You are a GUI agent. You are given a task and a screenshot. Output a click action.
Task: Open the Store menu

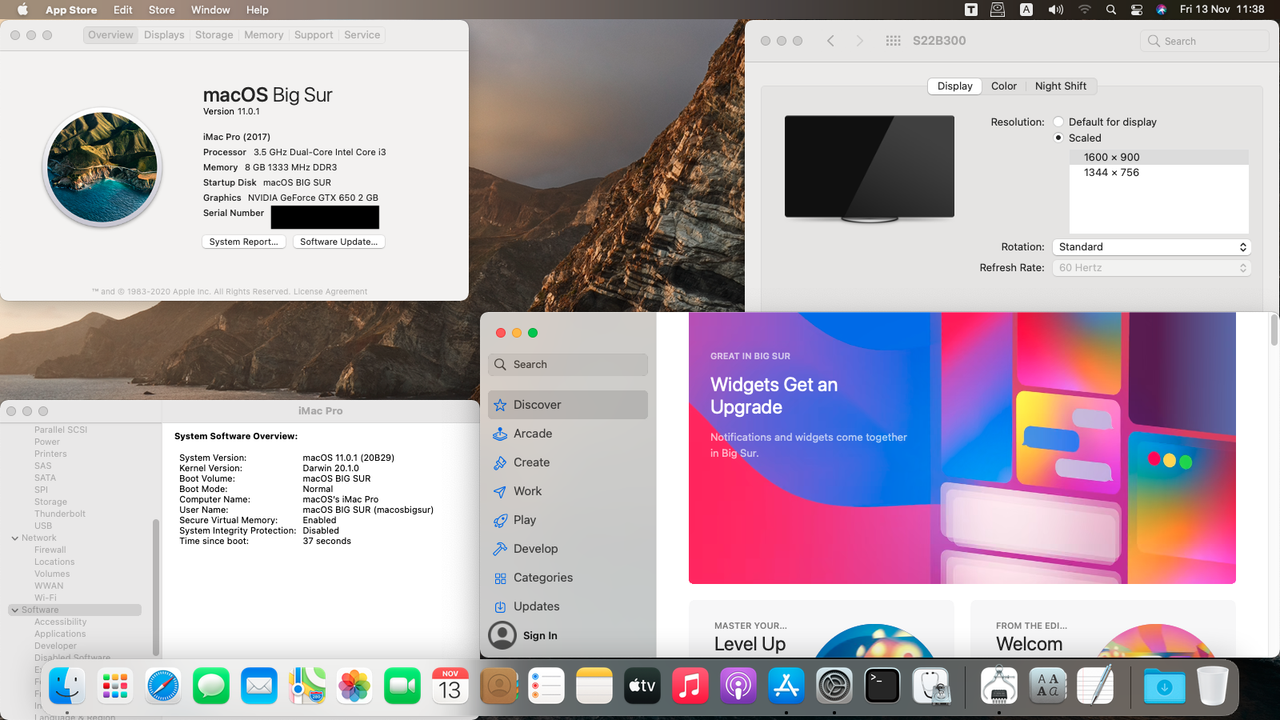click(161, 10)
